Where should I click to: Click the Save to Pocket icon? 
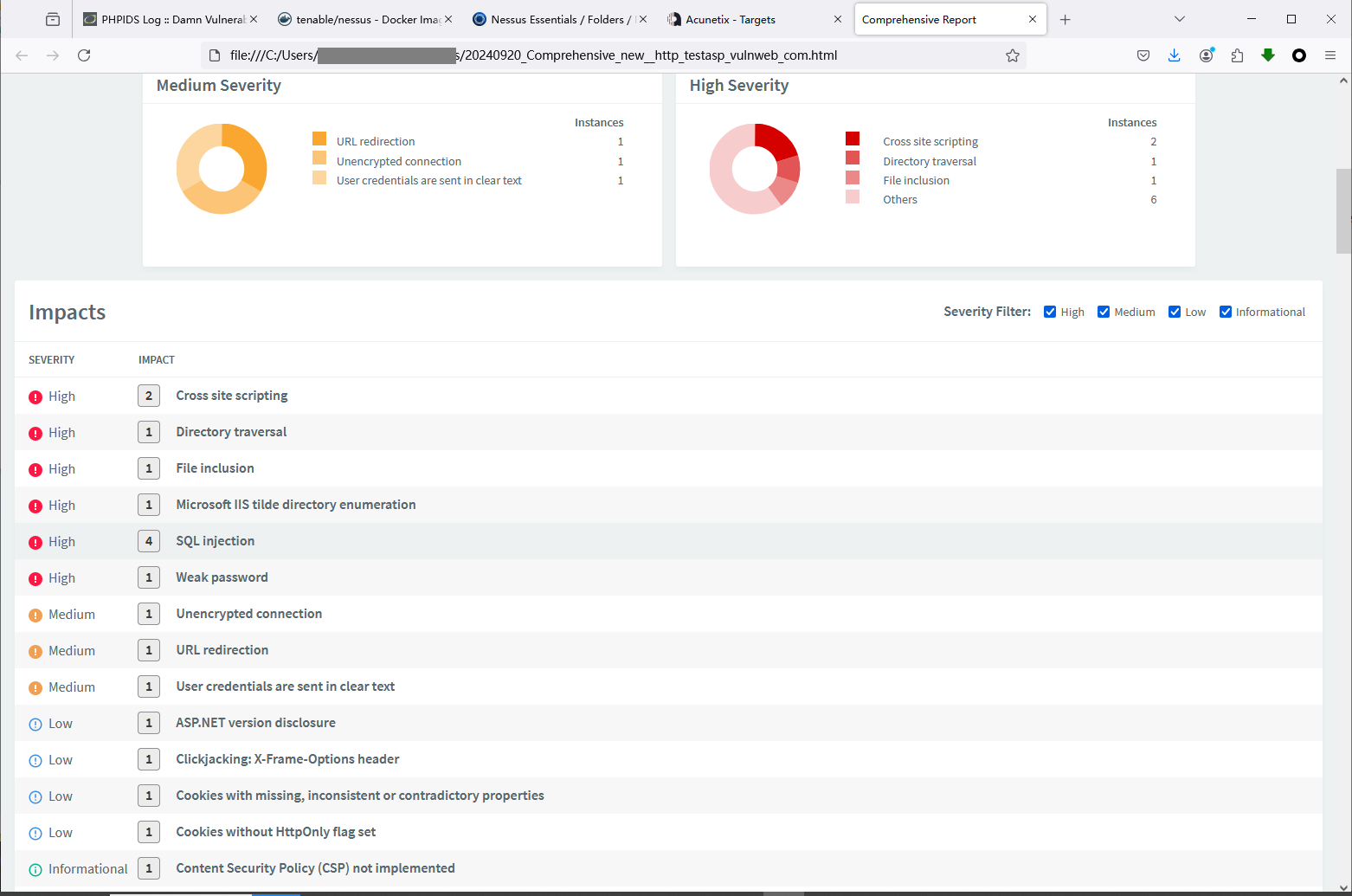click(1143, 55)
